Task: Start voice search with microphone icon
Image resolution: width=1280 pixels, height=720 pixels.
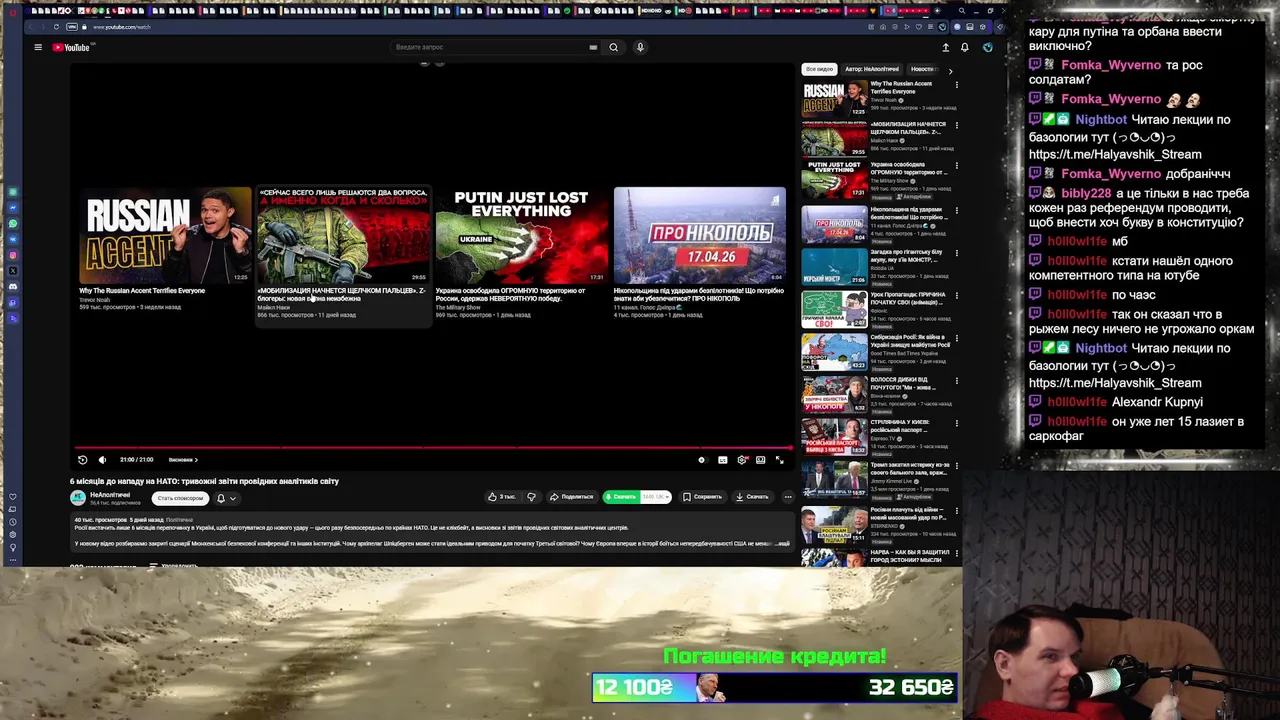Action: [x=640, y=47]
